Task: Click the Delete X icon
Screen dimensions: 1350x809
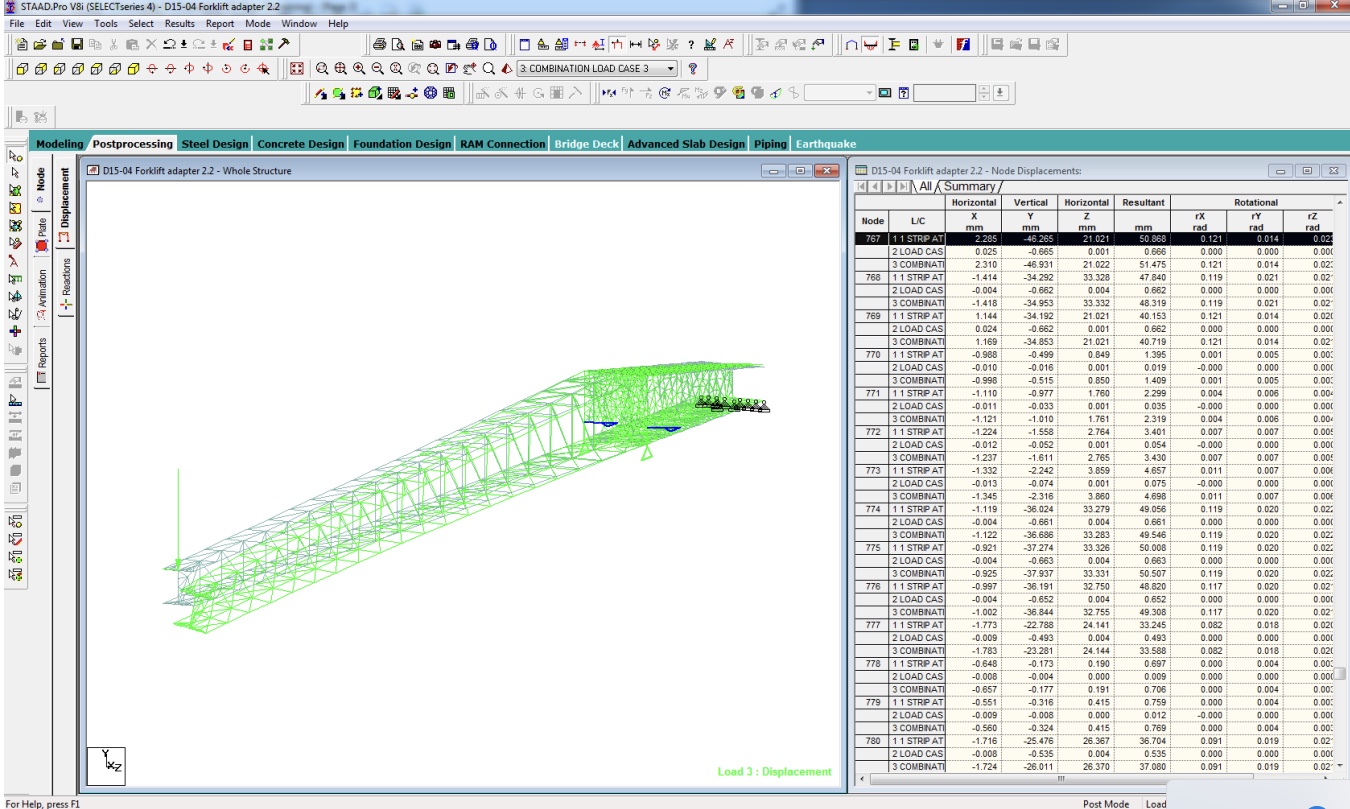Action: [x=151, y=44]
